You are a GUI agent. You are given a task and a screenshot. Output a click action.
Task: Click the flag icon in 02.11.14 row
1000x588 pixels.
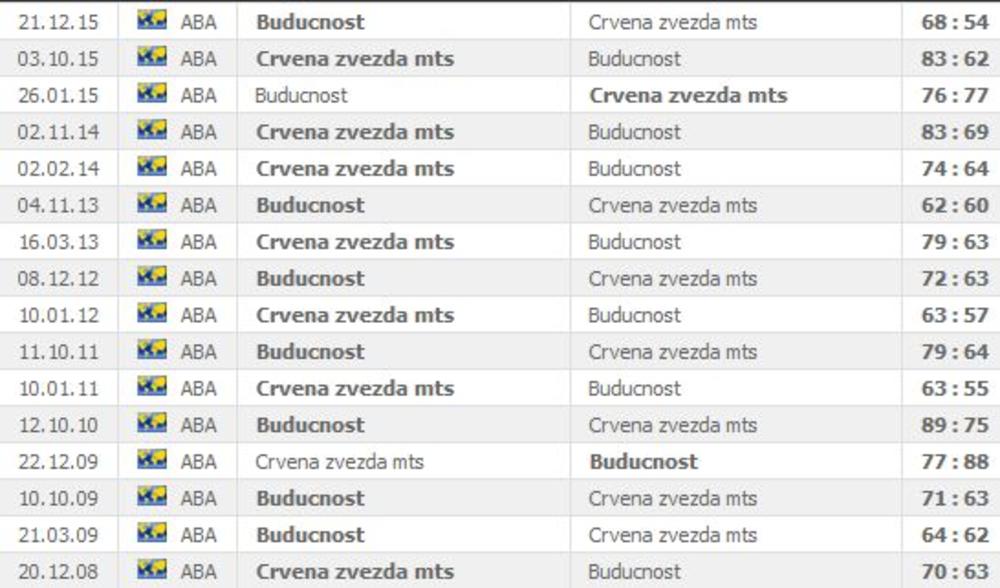tap(152, 131)
